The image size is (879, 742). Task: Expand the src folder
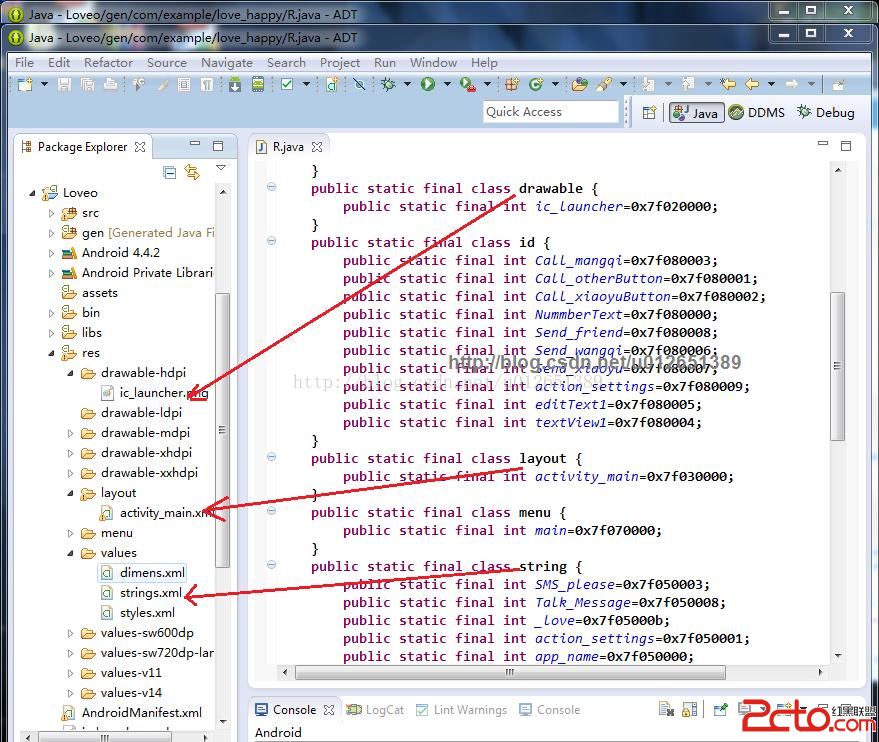[x=51, y=213]
